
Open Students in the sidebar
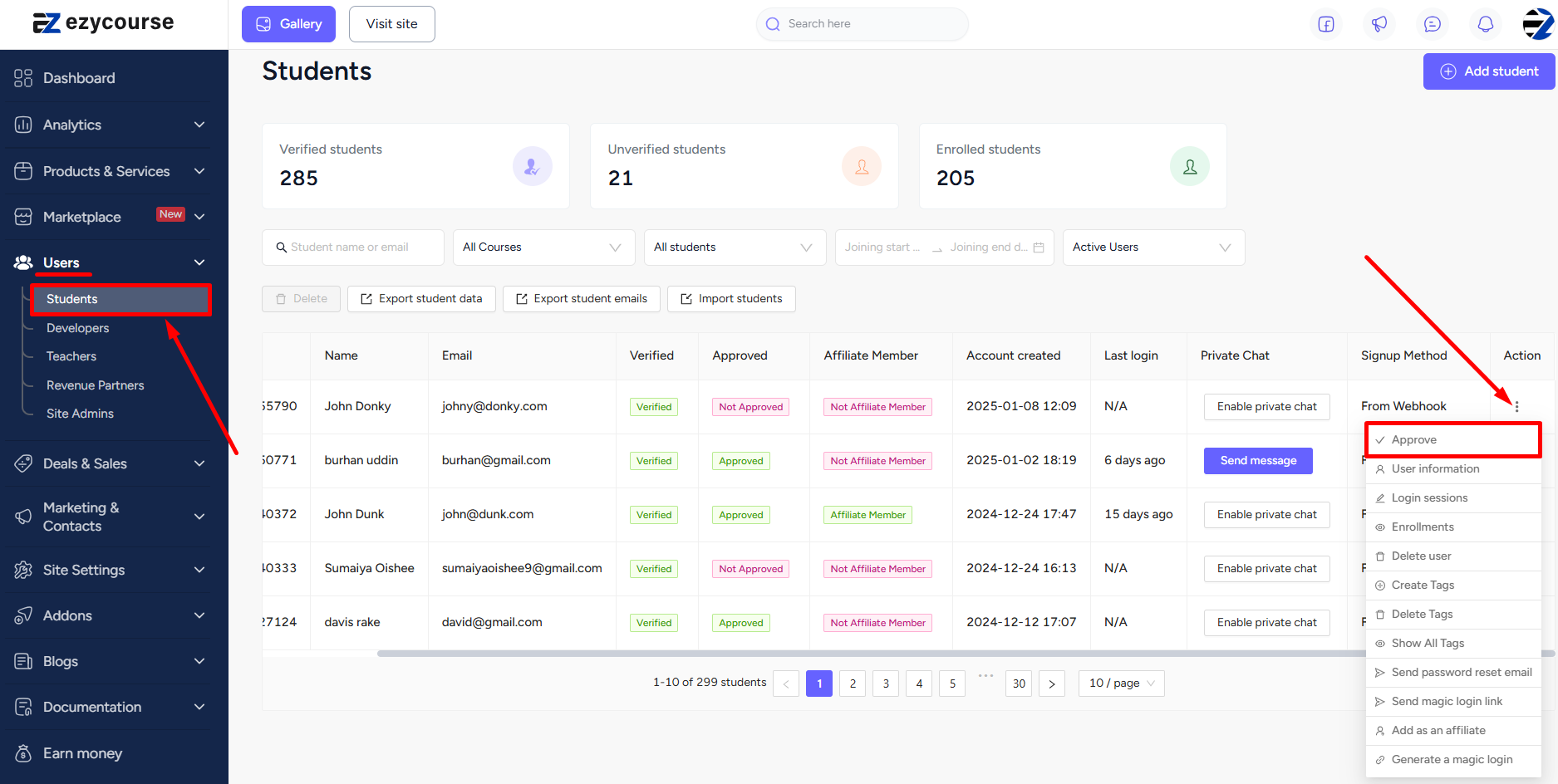pyautogui.click(x=121, y=299)
